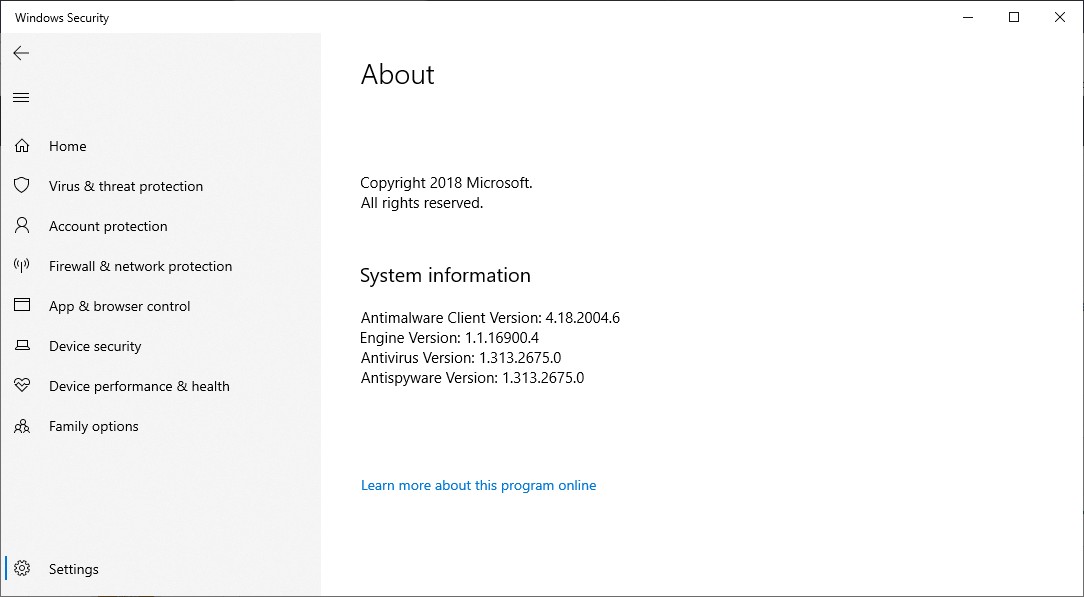Navigate to Device performance & health

(139, 386)
